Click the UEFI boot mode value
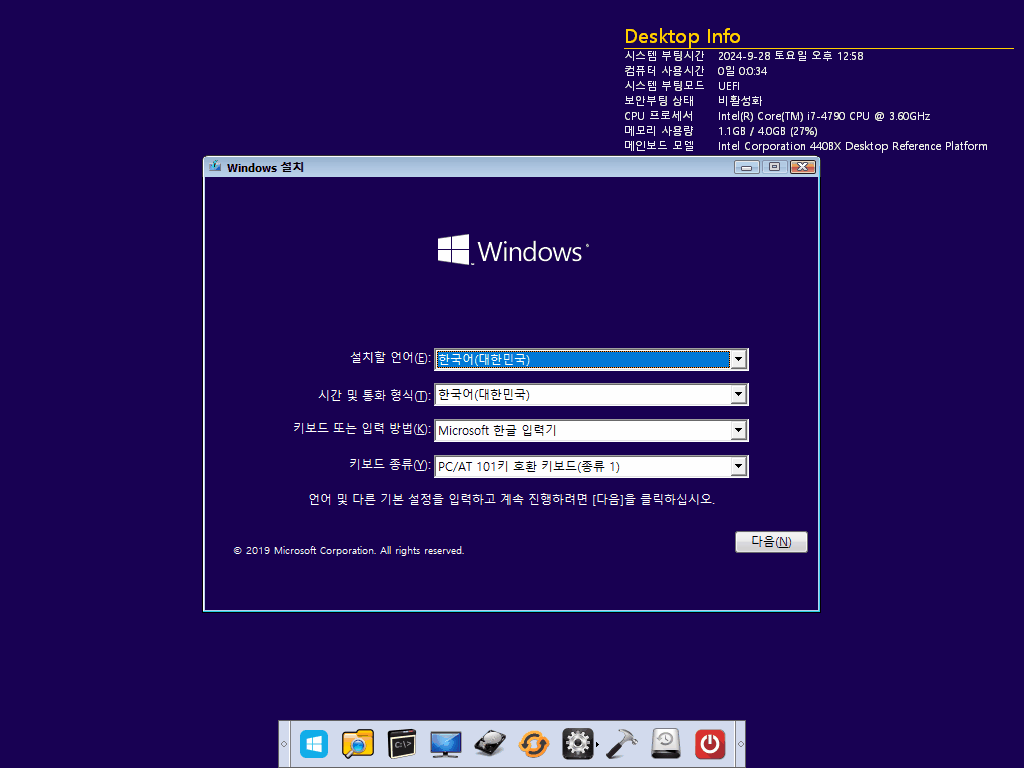 tap(729, 86)
